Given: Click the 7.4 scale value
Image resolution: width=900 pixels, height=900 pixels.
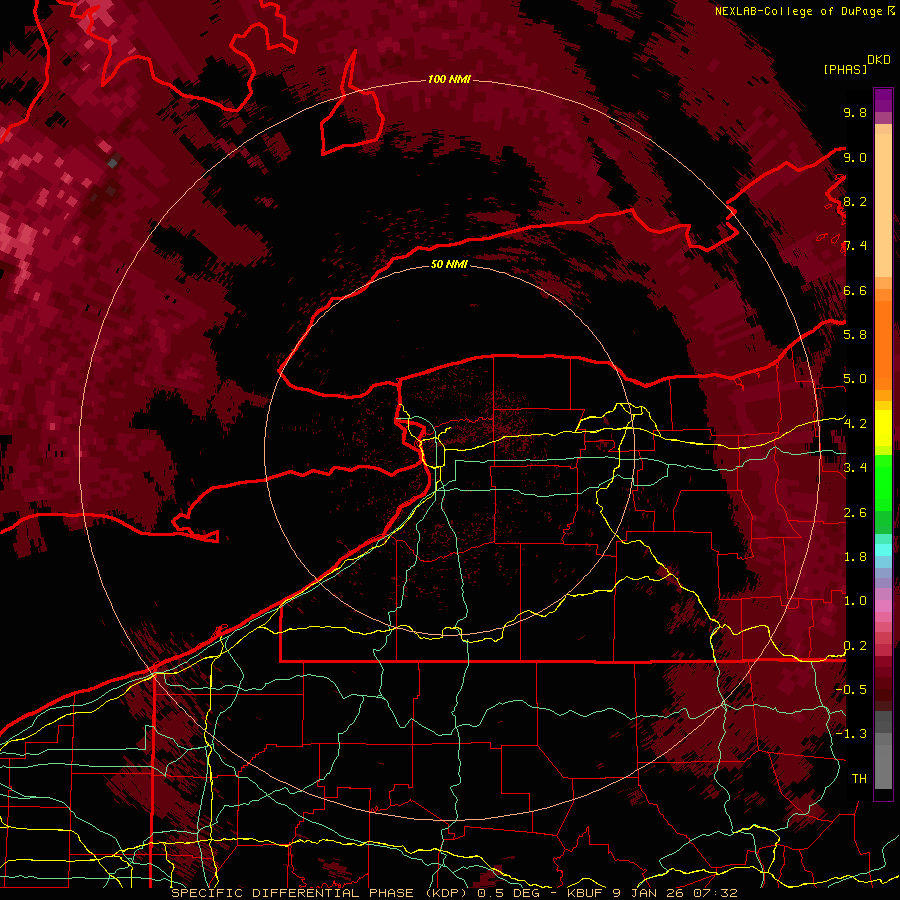Looking at the screenshot, I should click(x=855, y=246).
